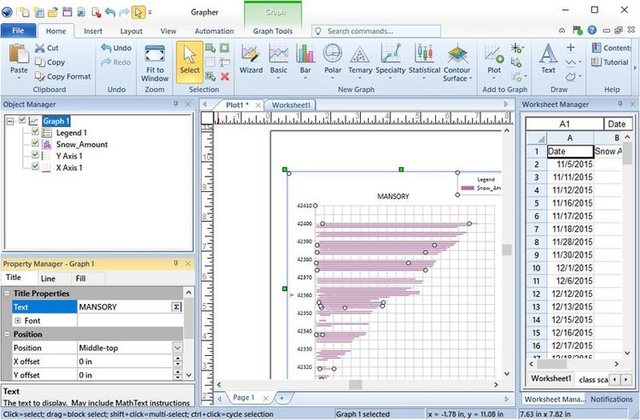Switch to the Graph Tools tab
This screenshot has height=420, width=640.
(273, 31)
